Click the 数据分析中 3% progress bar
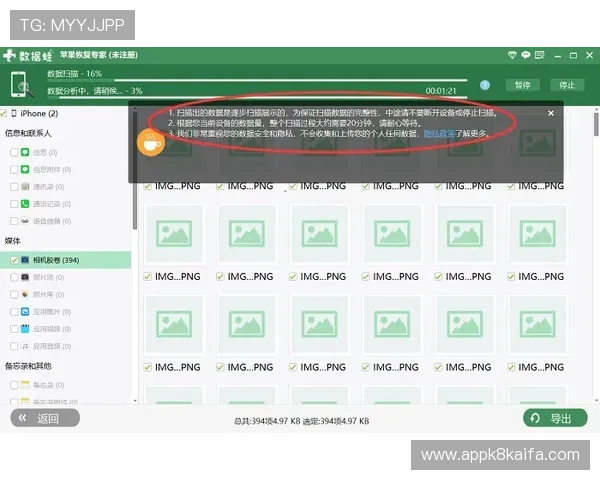This screenshot has height=480, width=600. (257, 97)
